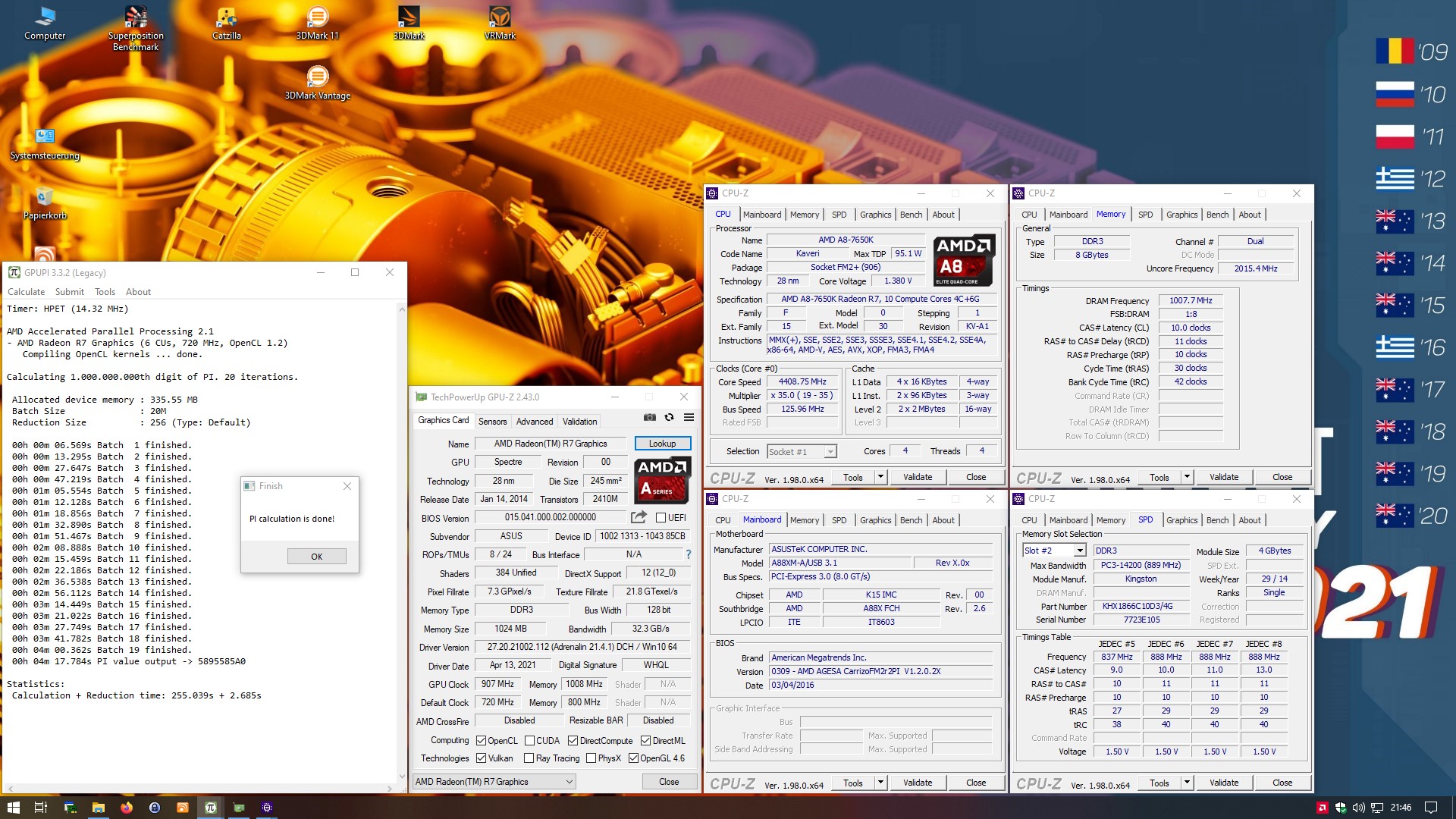
Task: Click the GPUPI vertical scrollbar track
Action: 402,542
